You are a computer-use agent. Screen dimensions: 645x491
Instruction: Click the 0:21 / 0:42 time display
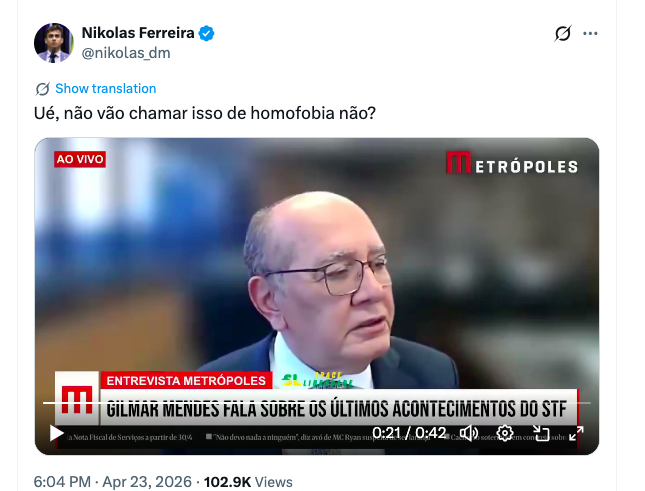pos(409,433)
